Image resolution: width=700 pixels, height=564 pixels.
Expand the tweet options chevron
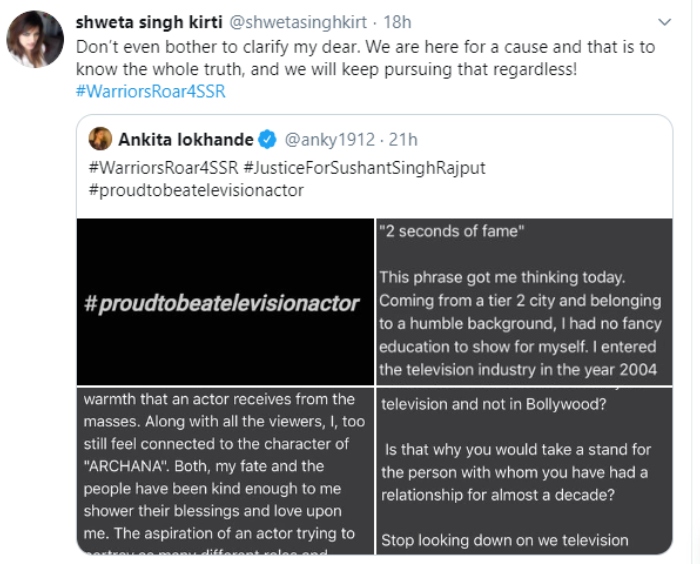point(664,21)
